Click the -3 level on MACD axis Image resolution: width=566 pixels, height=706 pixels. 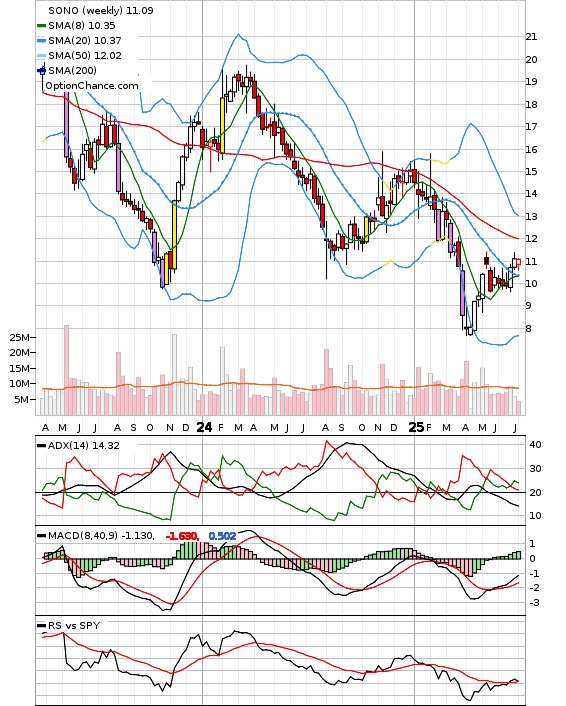click(x=534, y=602)
